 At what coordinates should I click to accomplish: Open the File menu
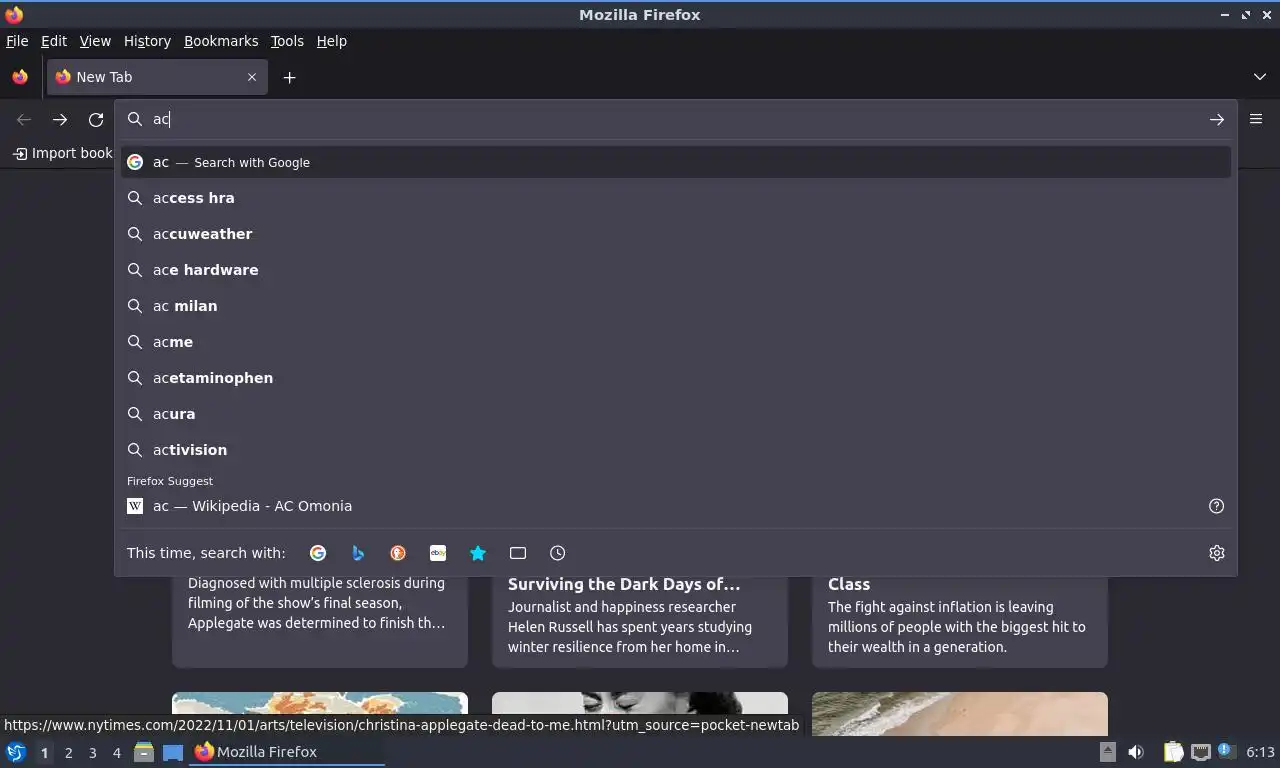point(17,41)
